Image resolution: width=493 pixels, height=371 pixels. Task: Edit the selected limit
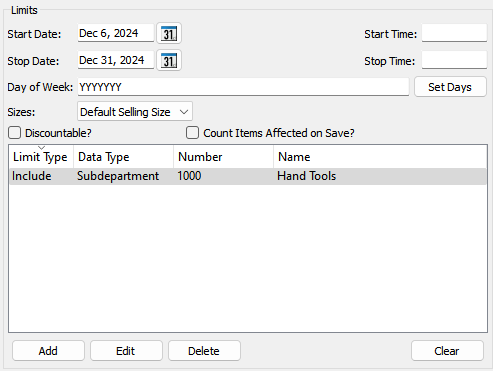point(126,351)
